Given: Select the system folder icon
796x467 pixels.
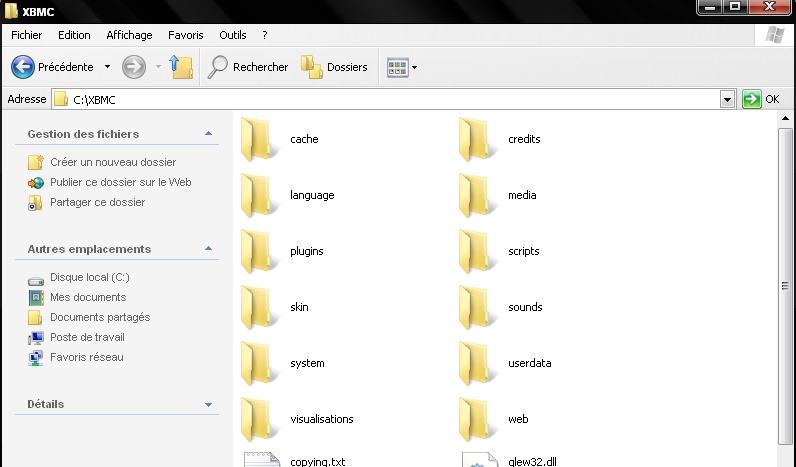Looking at the screenshot, I should pyautogui.click(x=259, y=363).
